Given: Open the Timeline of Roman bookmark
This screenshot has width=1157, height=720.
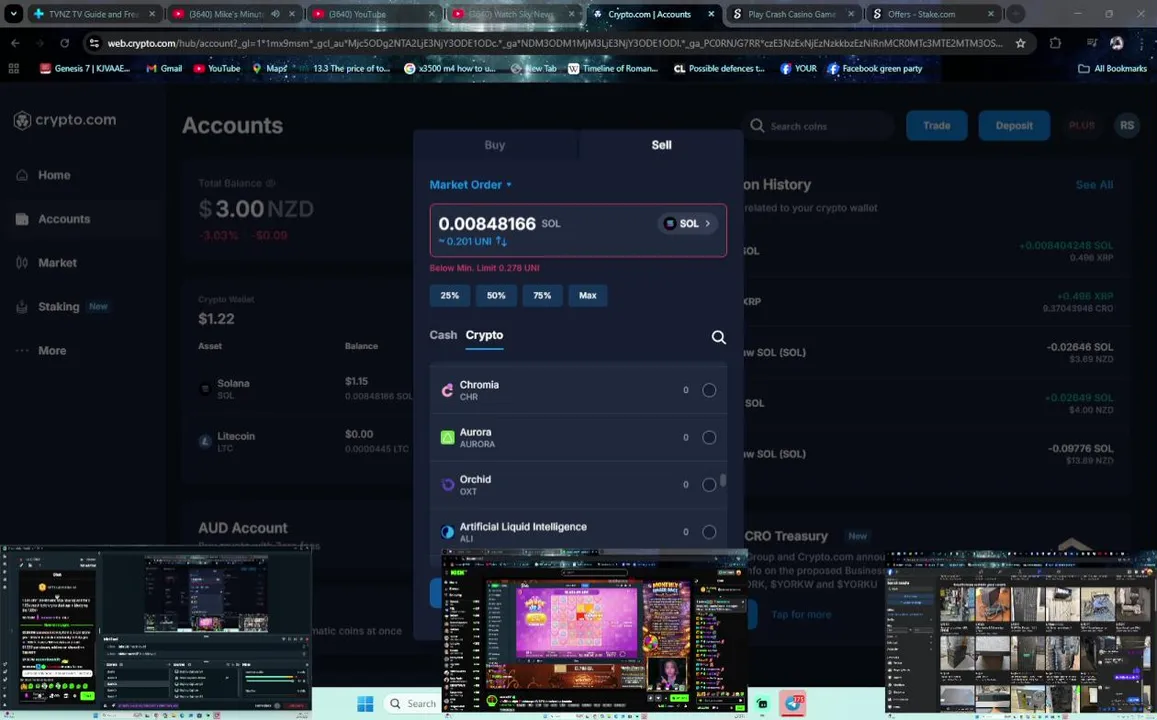Looking at the screenshot, I should 613,68.
